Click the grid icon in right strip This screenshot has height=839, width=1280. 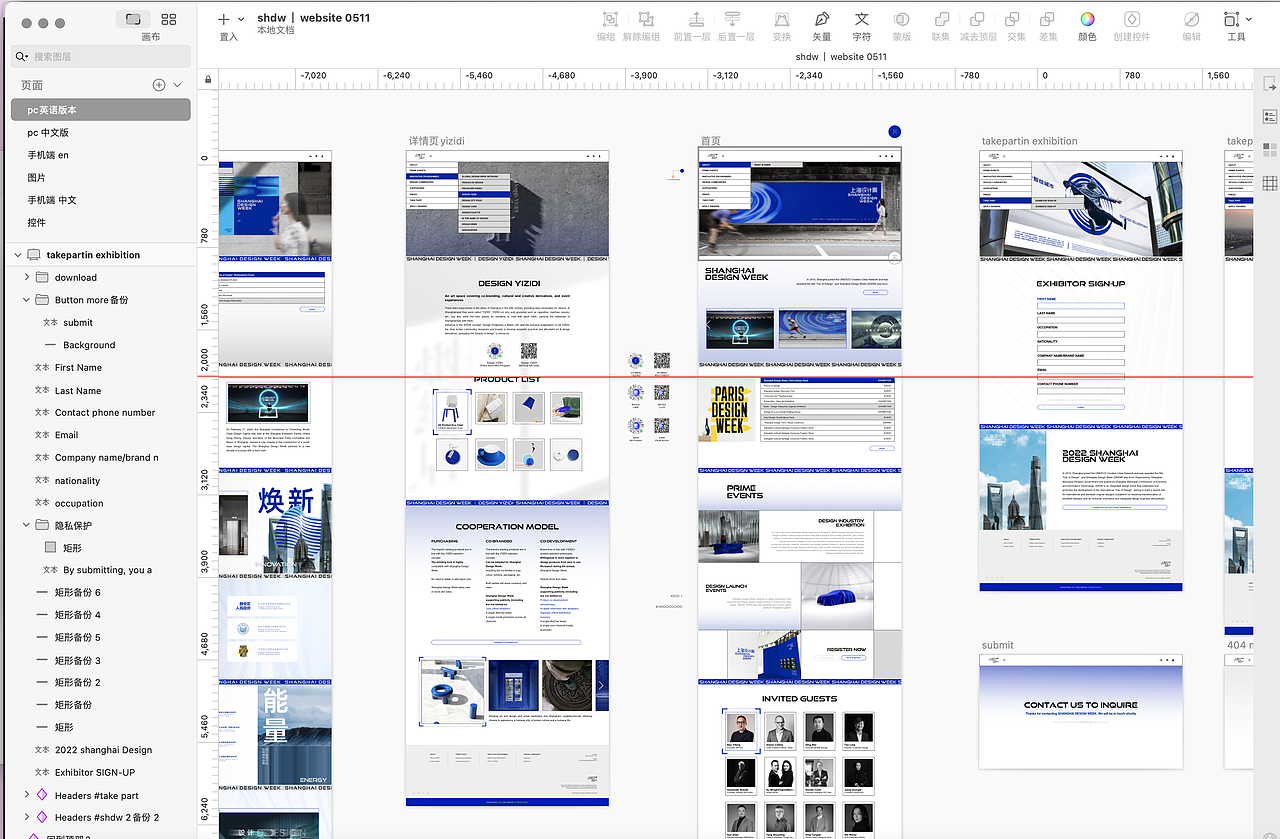click(1270, 183)
